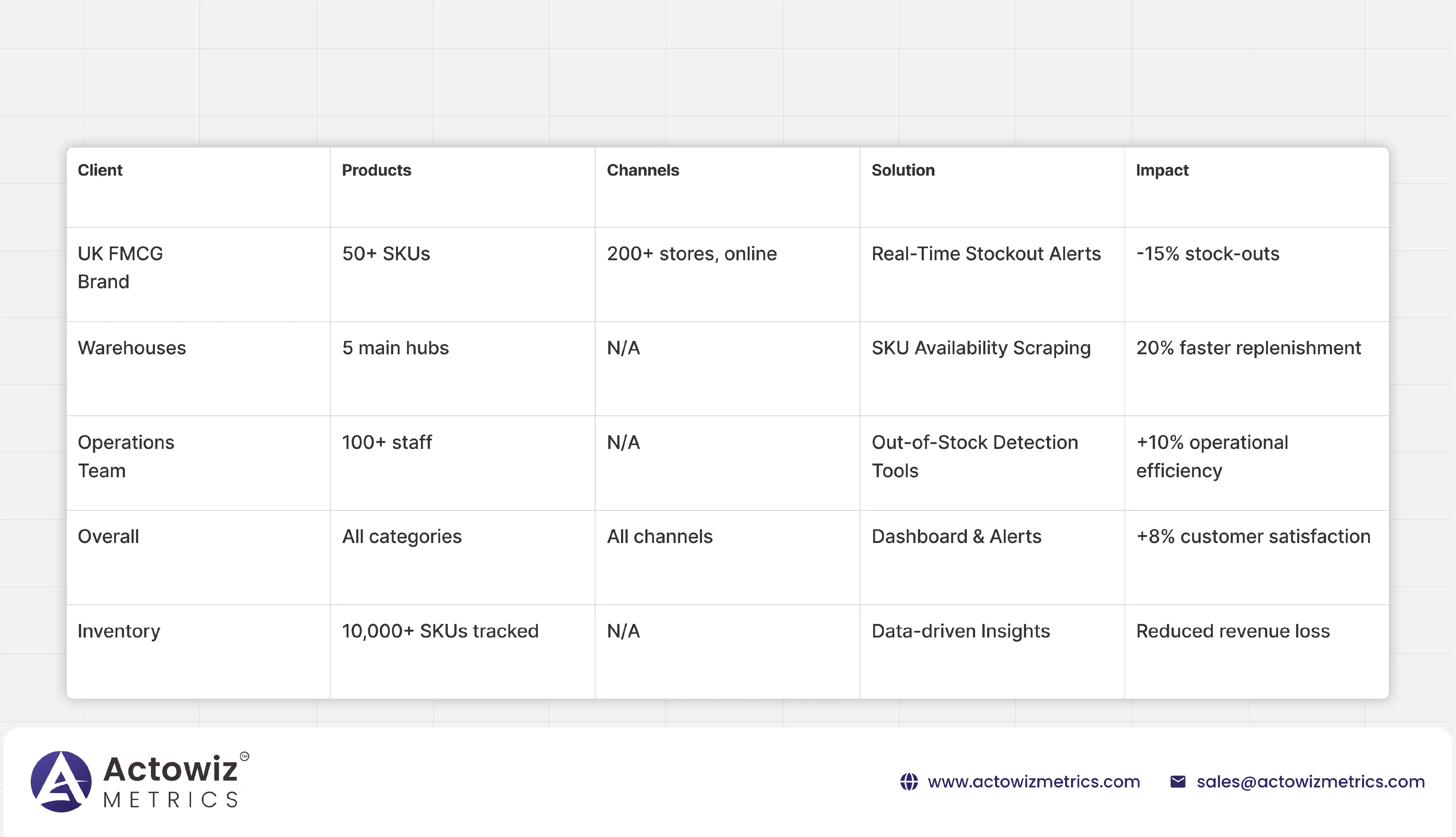Viewport: 1456px width, 837px height.
Task: Click the envelope icon beside sales email
Action: (1177, 782)
